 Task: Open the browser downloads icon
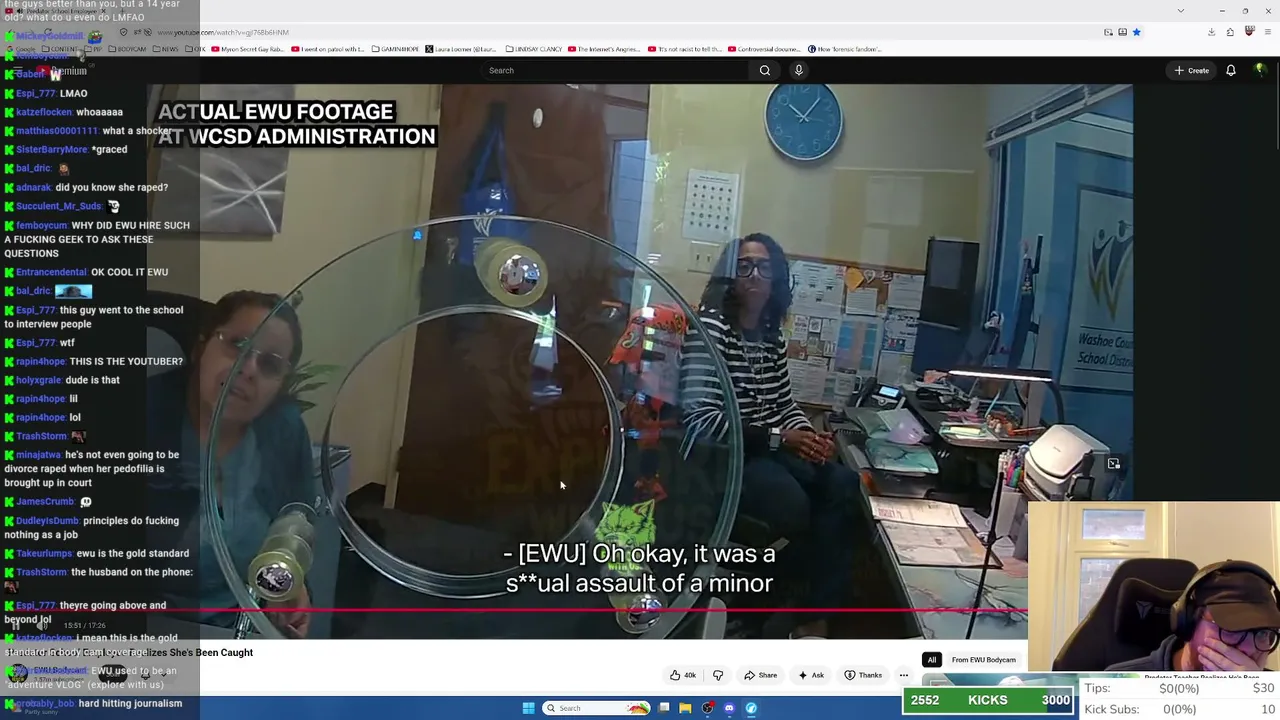point(1211,32)
